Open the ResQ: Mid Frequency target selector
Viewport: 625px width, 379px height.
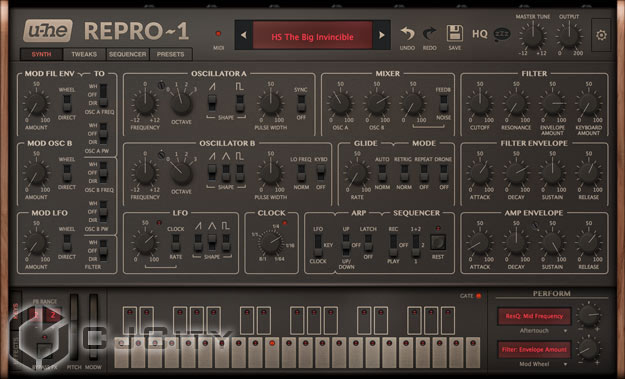tap(534, 316)
